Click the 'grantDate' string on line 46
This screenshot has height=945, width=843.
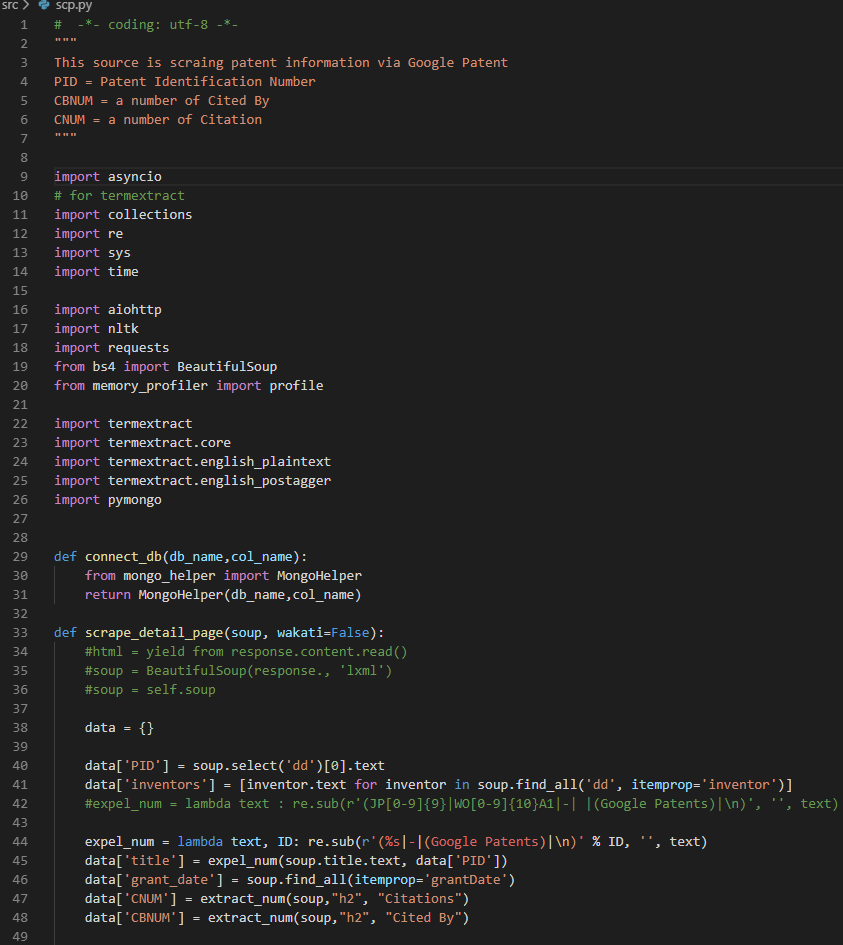(x=471, y=879)
